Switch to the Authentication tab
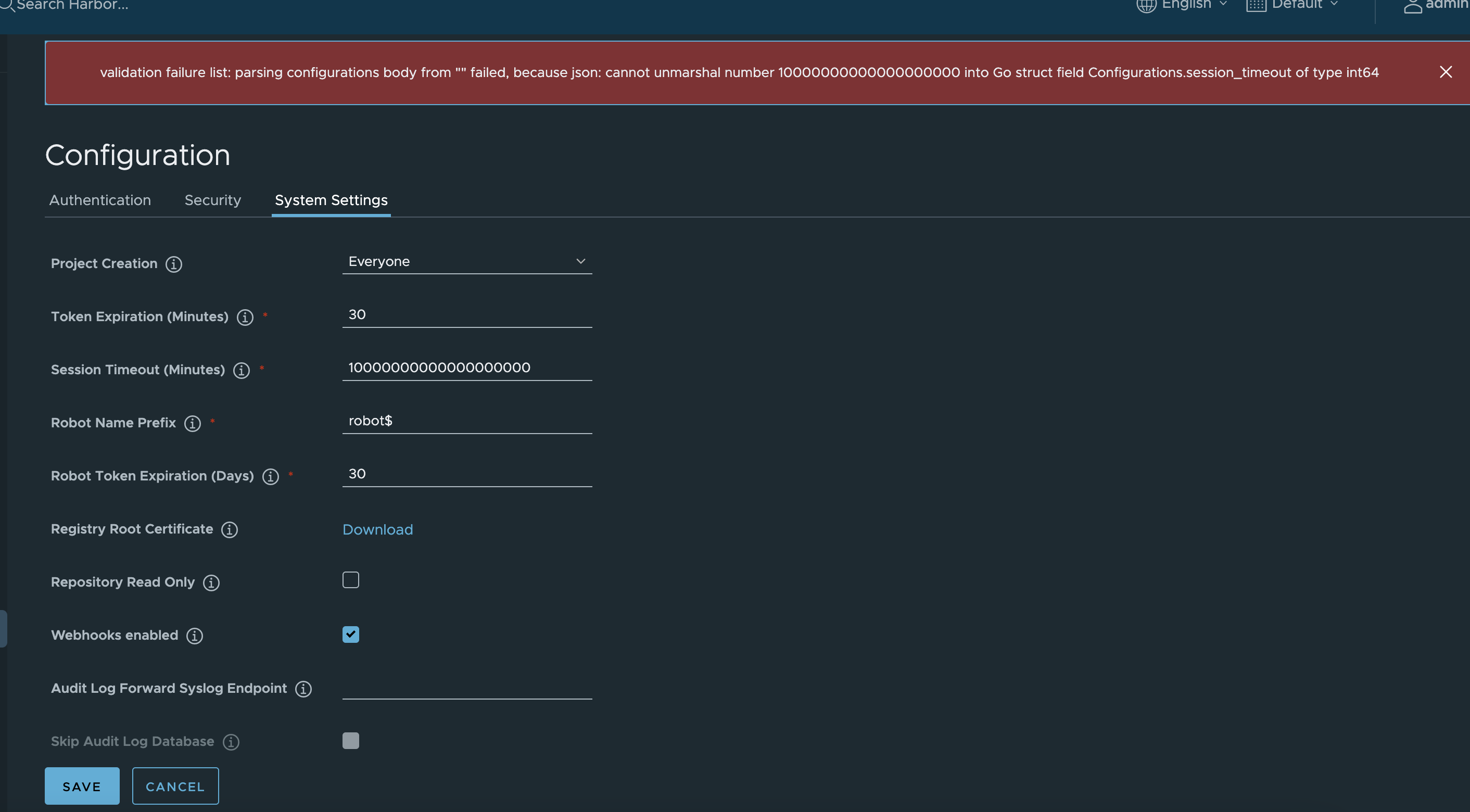 [x=100, y=200]
